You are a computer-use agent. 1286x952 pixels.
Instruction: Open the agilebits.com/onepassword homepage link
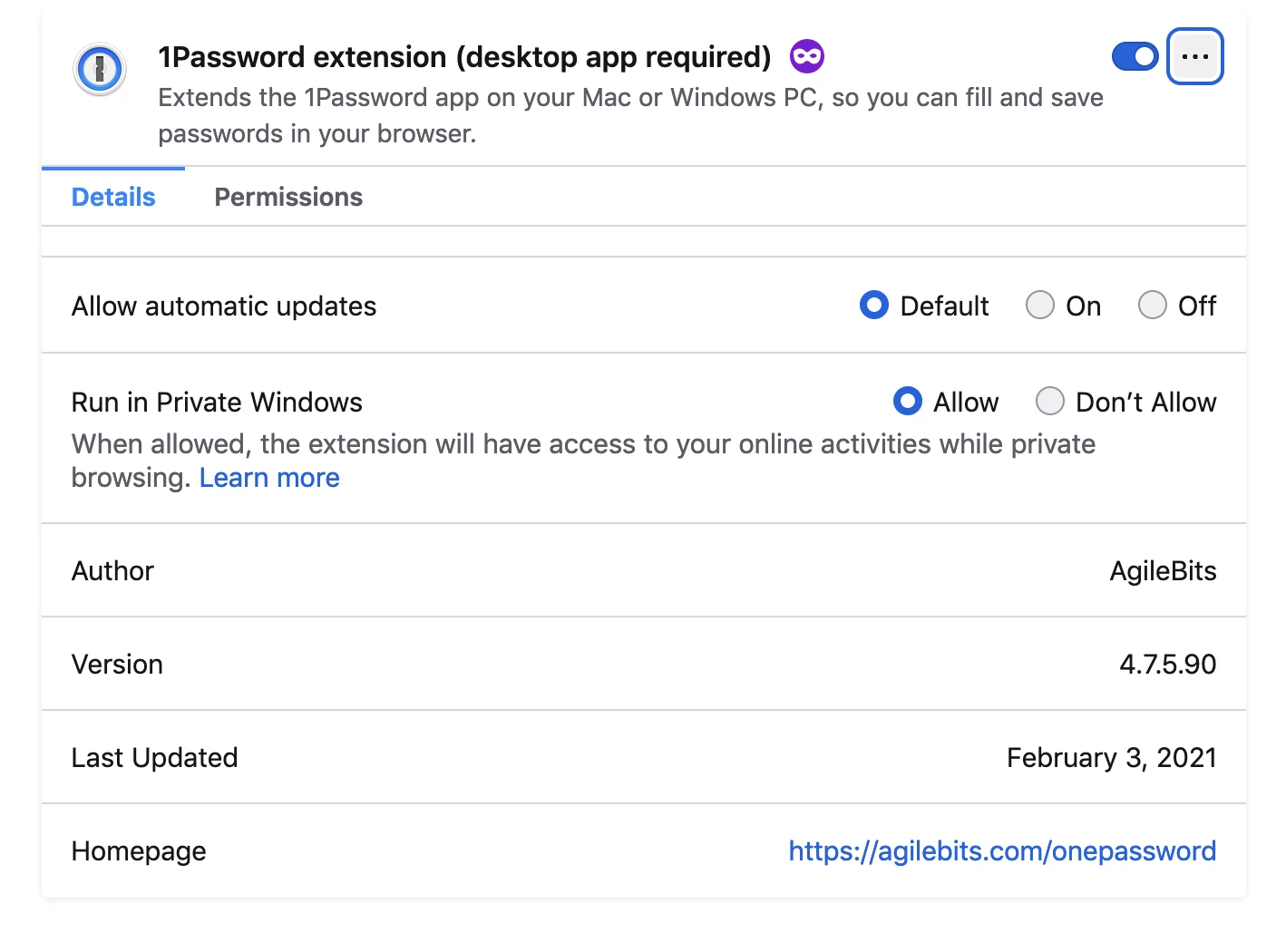tap(1002, 851)
